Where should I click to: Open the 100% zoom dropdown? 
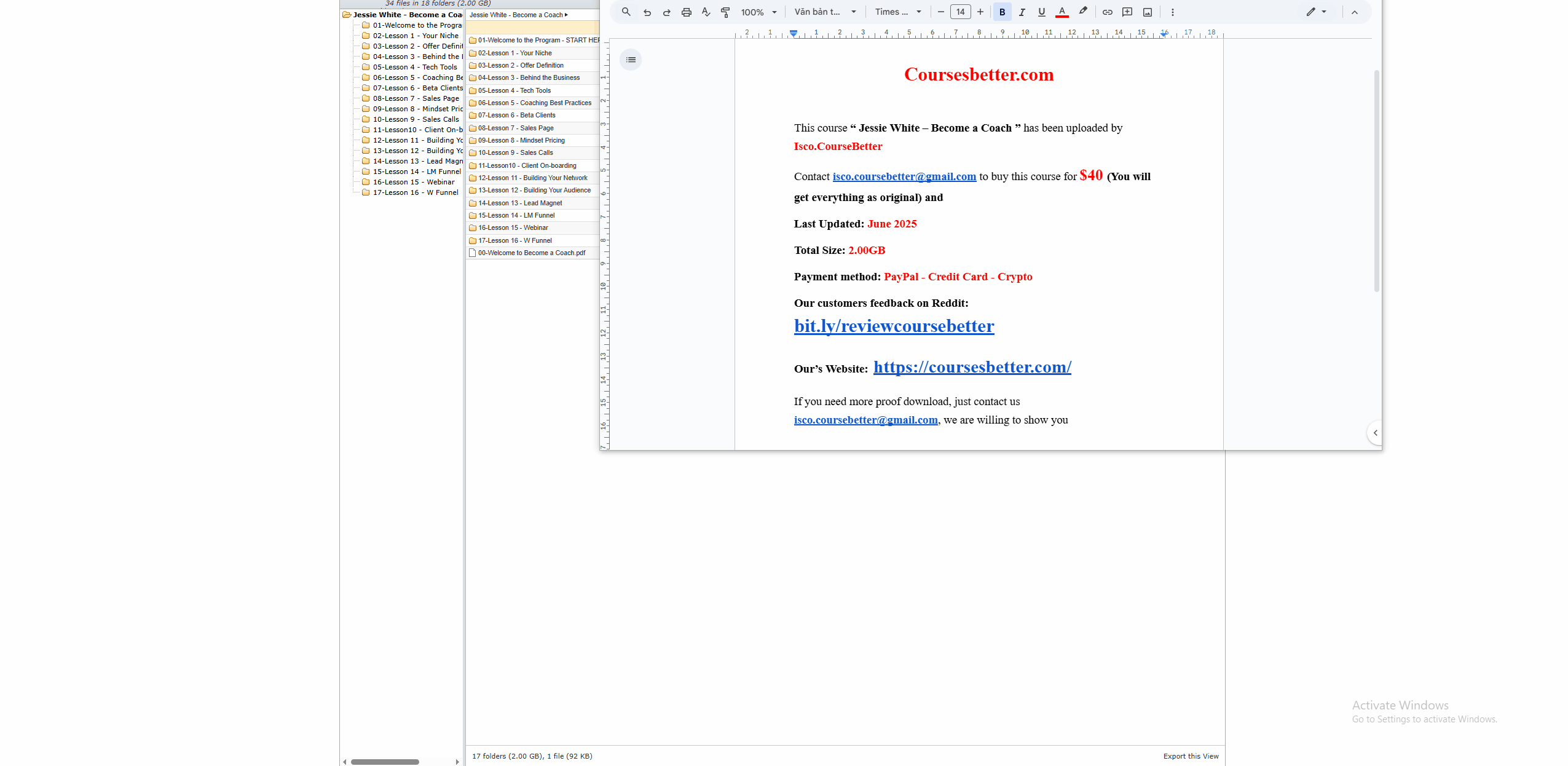click(759, 12)
